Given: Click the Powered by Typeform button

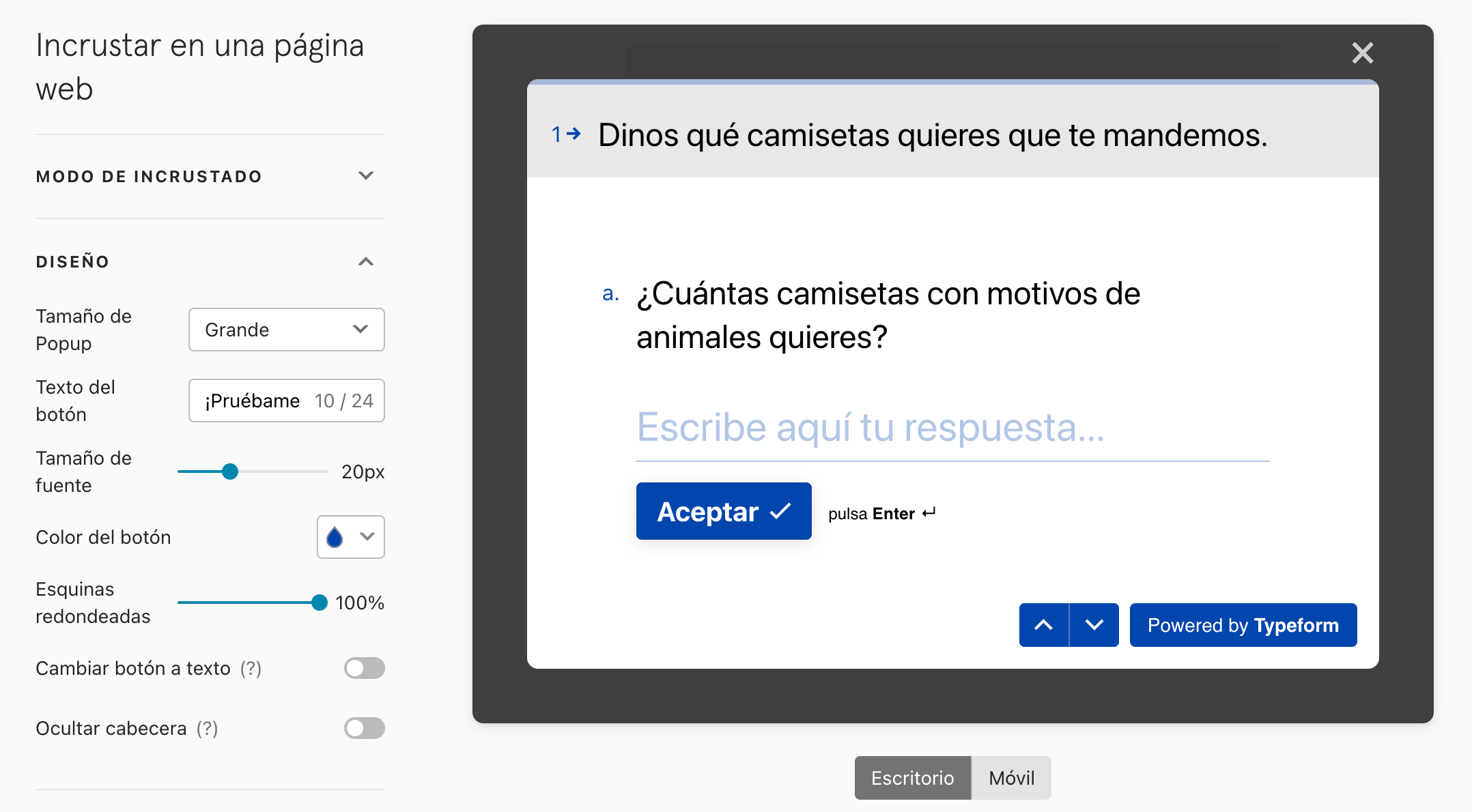Looking at the screenshot, I should [x=1243, y=624].
